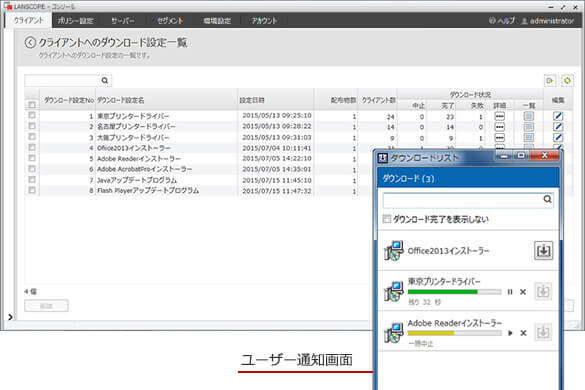Check the box for Flash Playerアップデートプログラム
Screen dimensions: 585x390
(32, 190)
